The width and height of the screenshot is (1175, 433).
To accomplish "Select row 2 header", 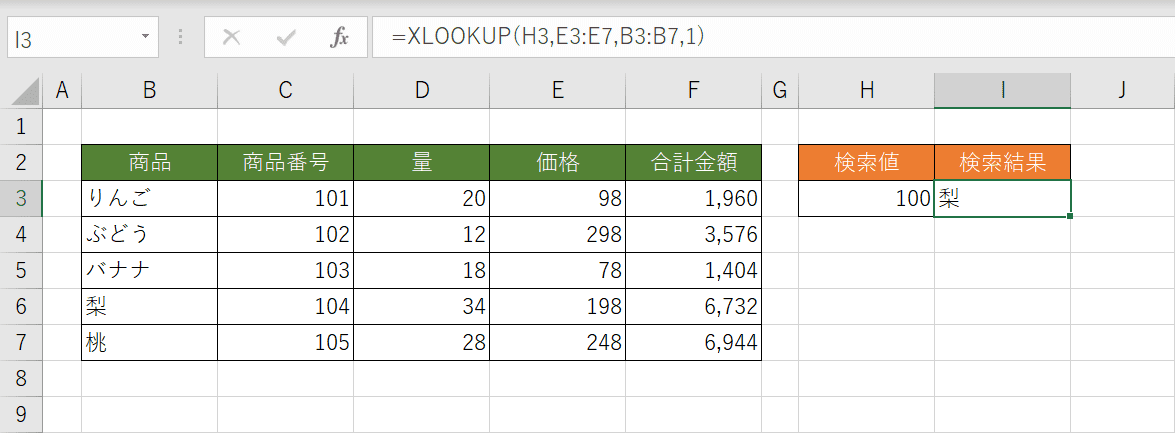I will point(21,163).
